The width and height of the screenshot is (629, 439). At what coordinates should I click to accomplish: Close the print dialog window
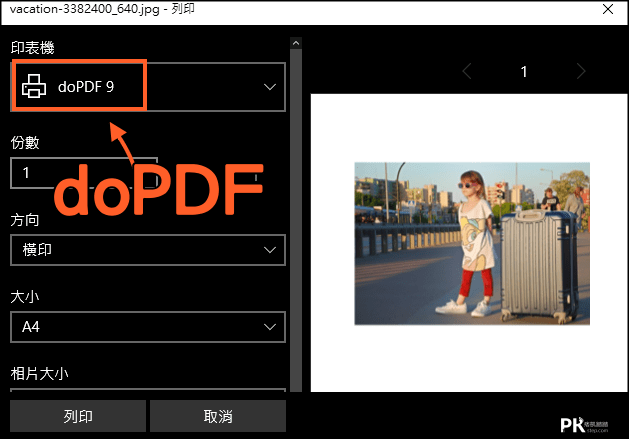(608, 9)
